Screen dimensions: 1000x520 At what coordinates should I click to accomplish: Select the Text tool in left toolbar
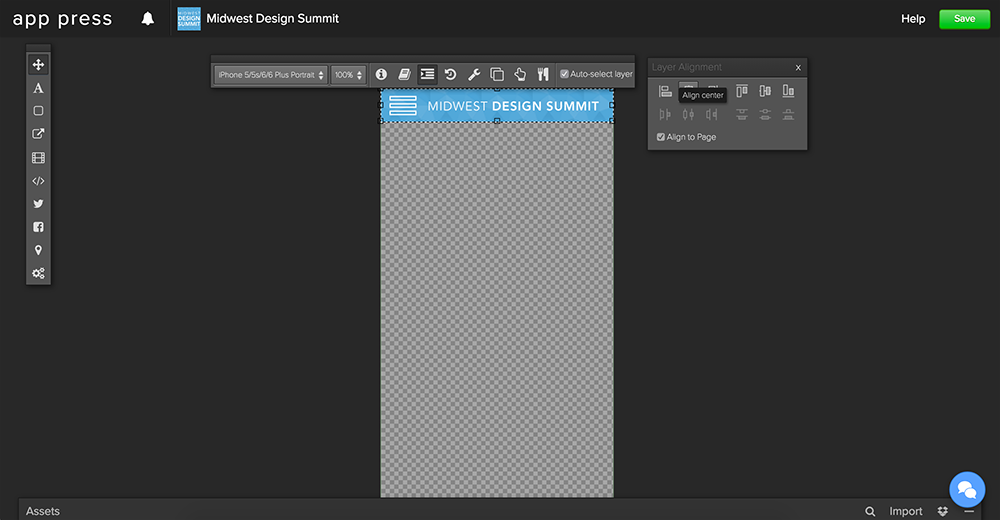(x=38, y=88)
